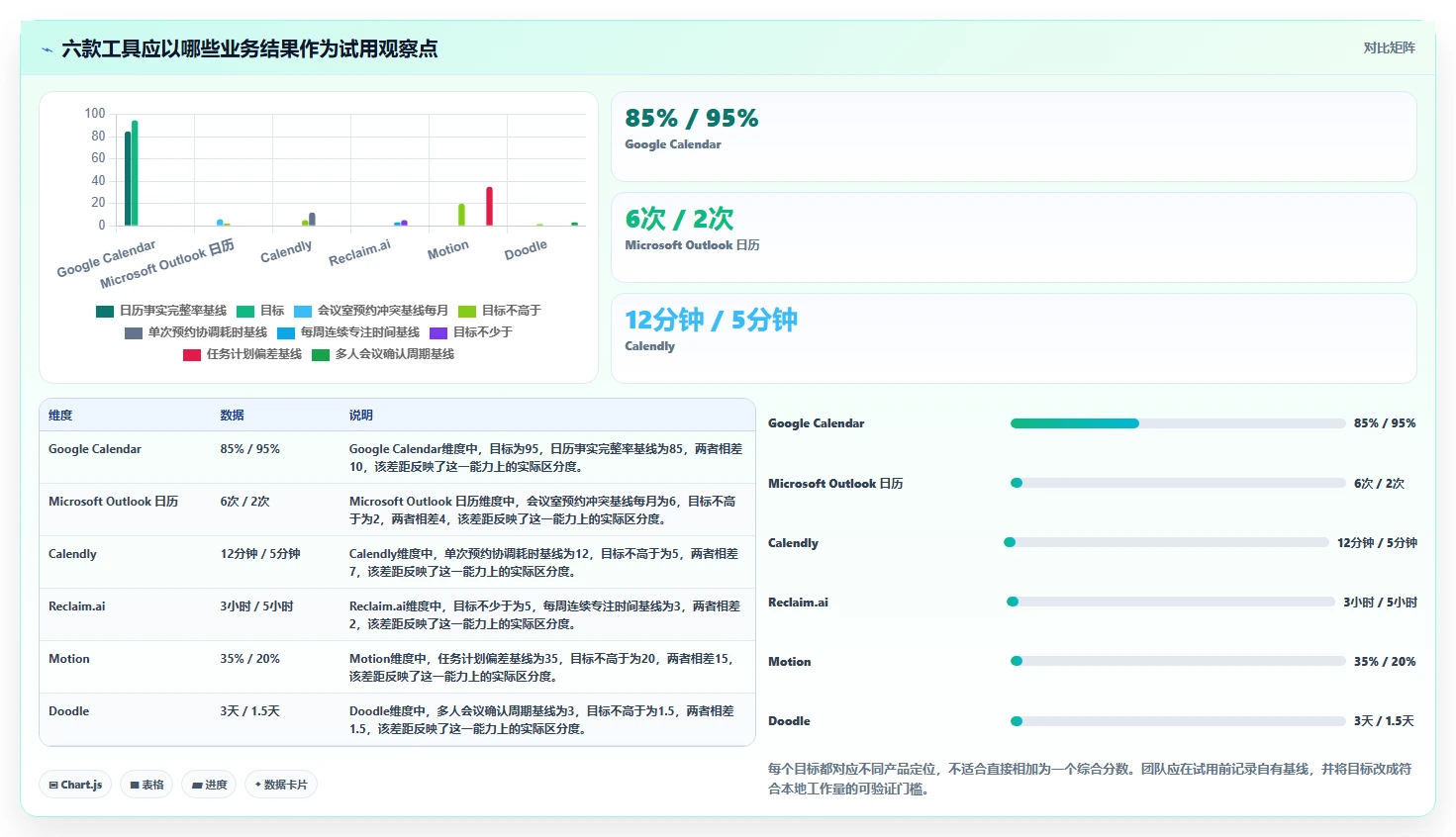Screen dimensions: 1456x837
Task: Click the Doodle row description text
Action: coord(542,720)
